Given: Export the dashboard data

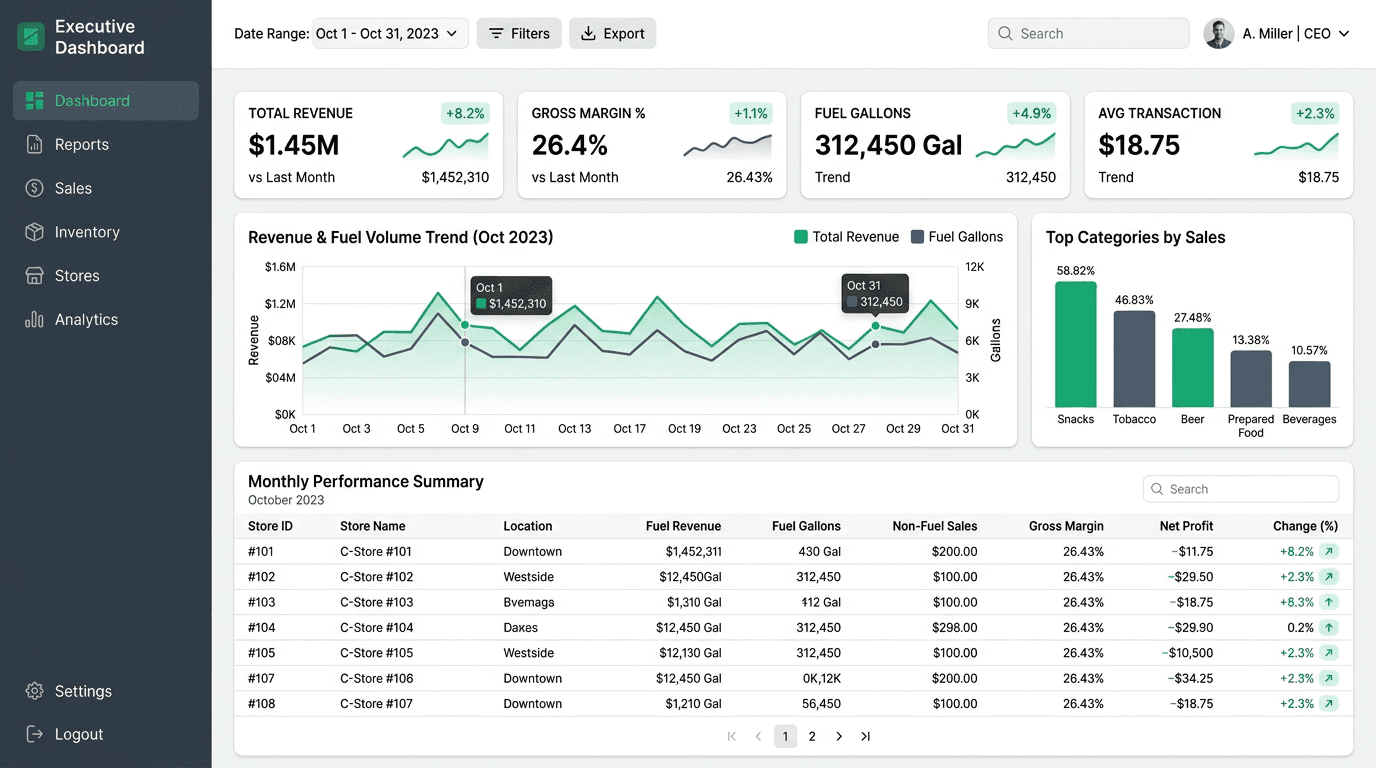Looking at the screenshot, I should [613, 34].
